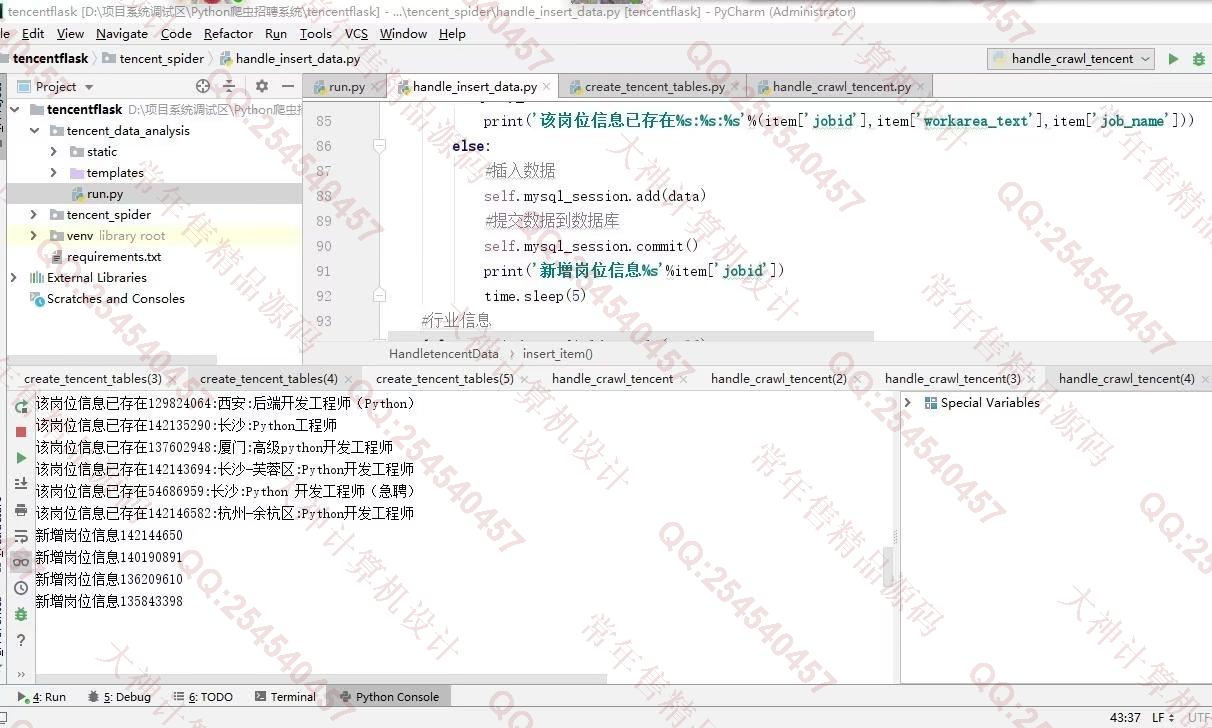The height and width of the screenshot is (728, 1212).
Task: Click console line '新增岗位信息135843398'
Action: coord(109,601)
